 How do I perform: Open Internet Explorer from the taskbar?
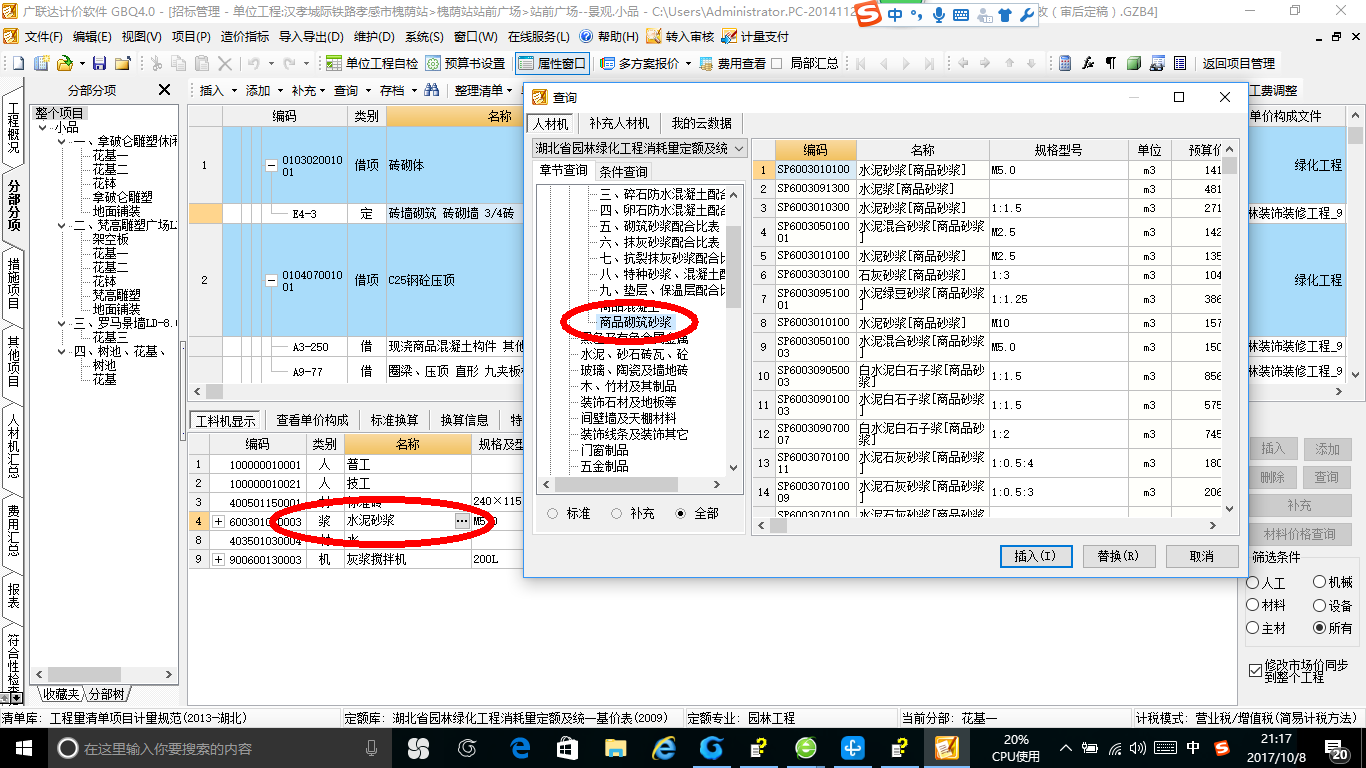(x=664, y=748)
